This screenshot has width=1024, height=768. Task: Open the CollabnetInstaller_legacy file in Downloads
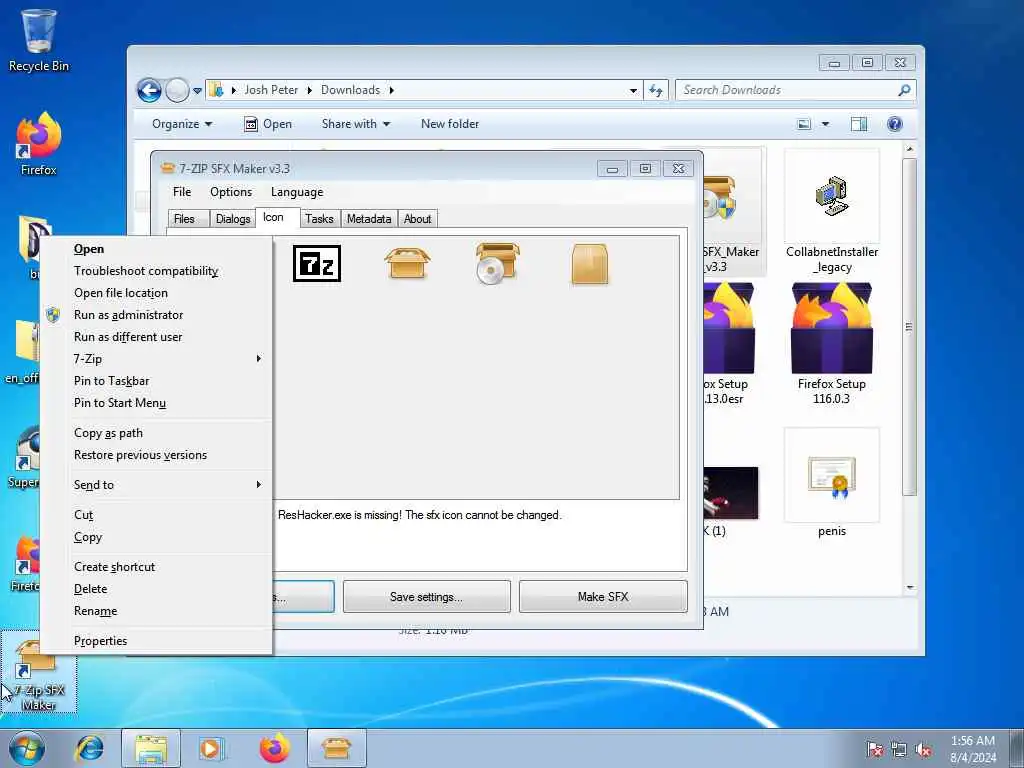[832, 212]
